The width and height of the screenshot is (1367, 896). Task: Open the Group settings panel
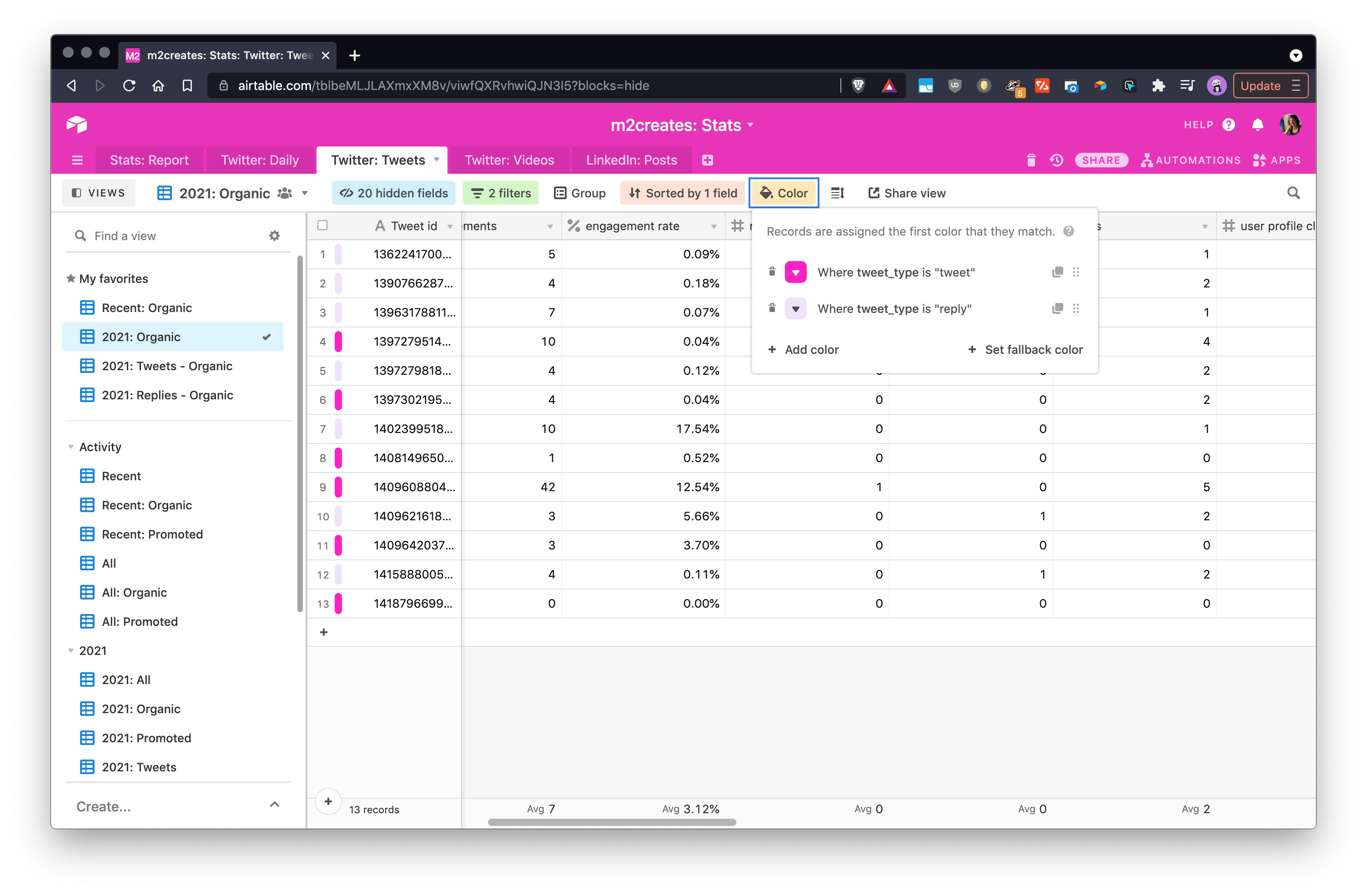coord(580,193)
